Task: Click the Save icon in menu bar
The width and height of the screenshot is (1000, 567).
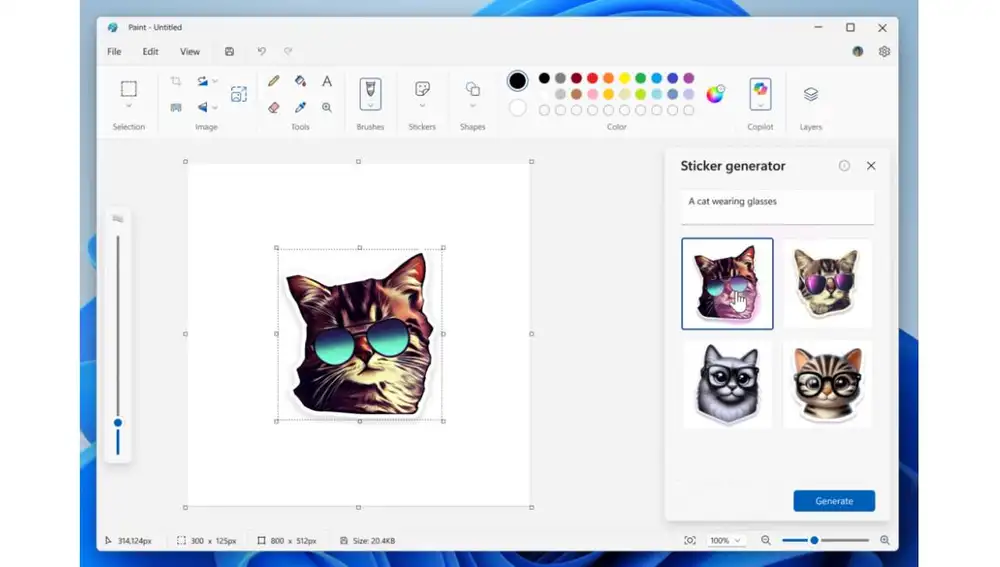Action: coord(229,52)
